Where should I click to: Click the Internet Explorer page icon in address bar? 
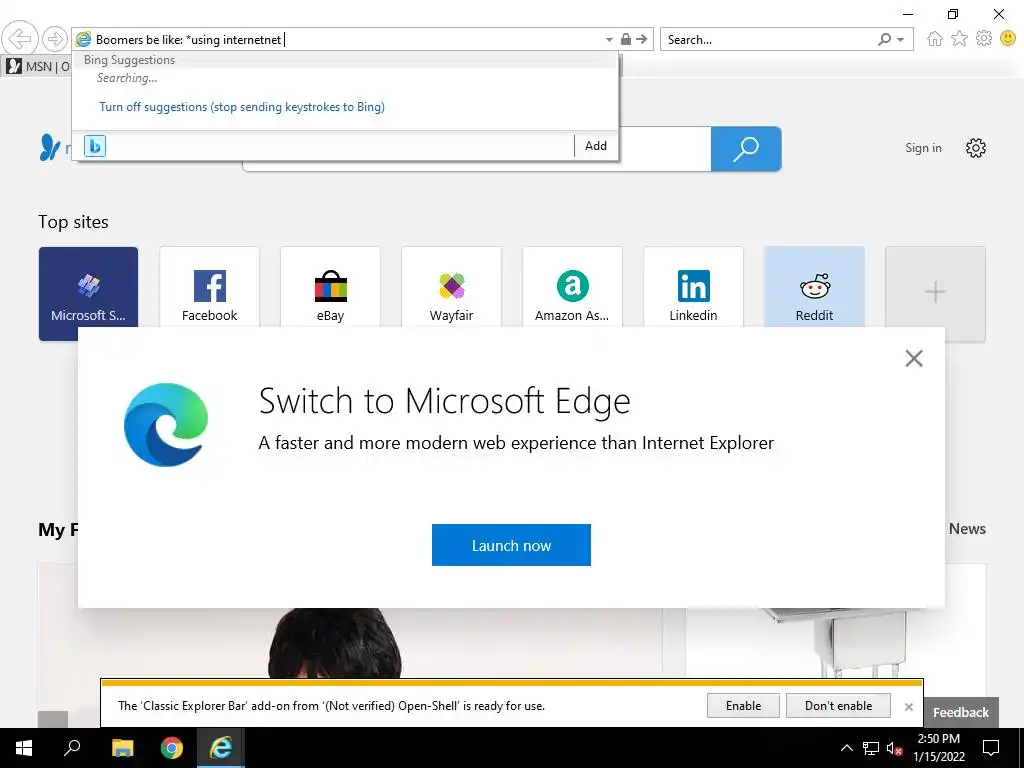[x=84, y=39]
